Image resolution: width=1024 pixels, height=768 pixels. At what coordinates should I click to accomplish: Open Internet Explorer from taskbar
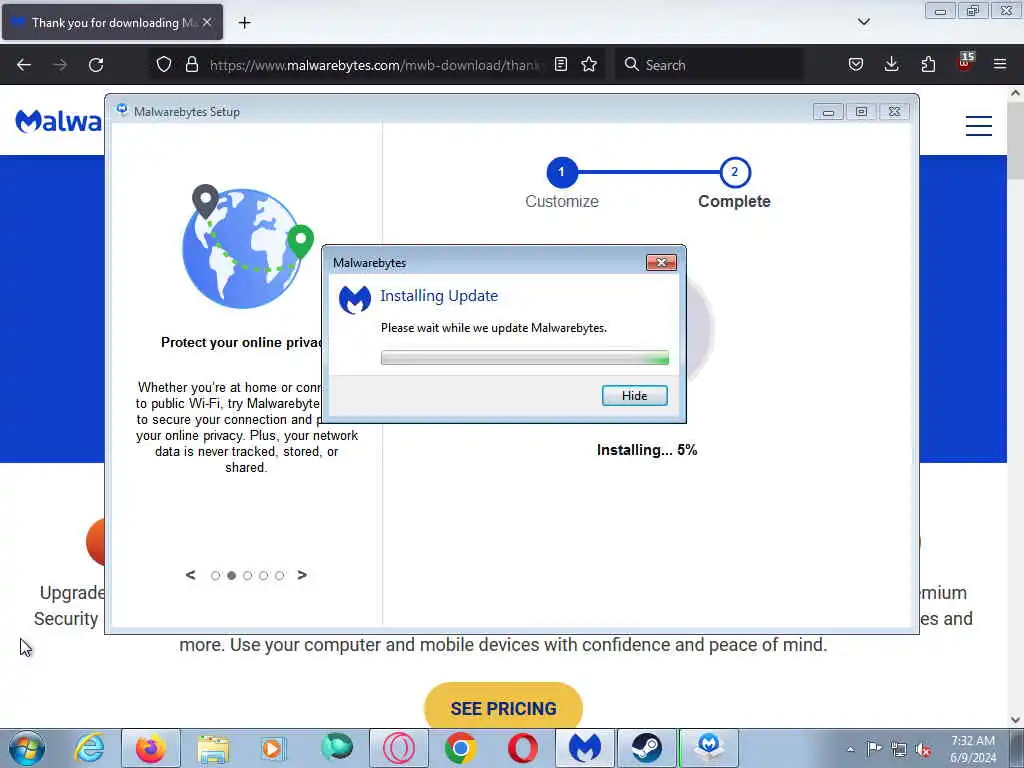point(89,748)
